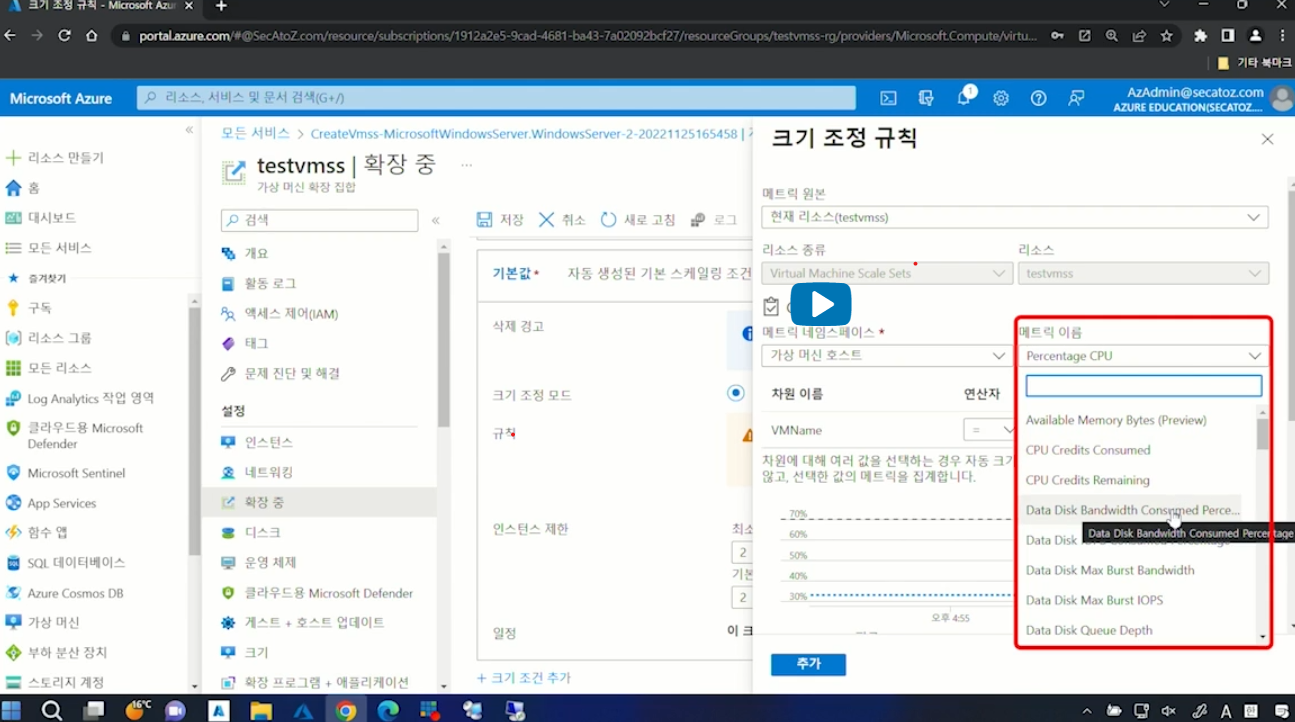Image resolution: width=1295 pixels, height=722 pixels.
Task: Open Azure Cloud Shell icon
Action: point(888,98)
